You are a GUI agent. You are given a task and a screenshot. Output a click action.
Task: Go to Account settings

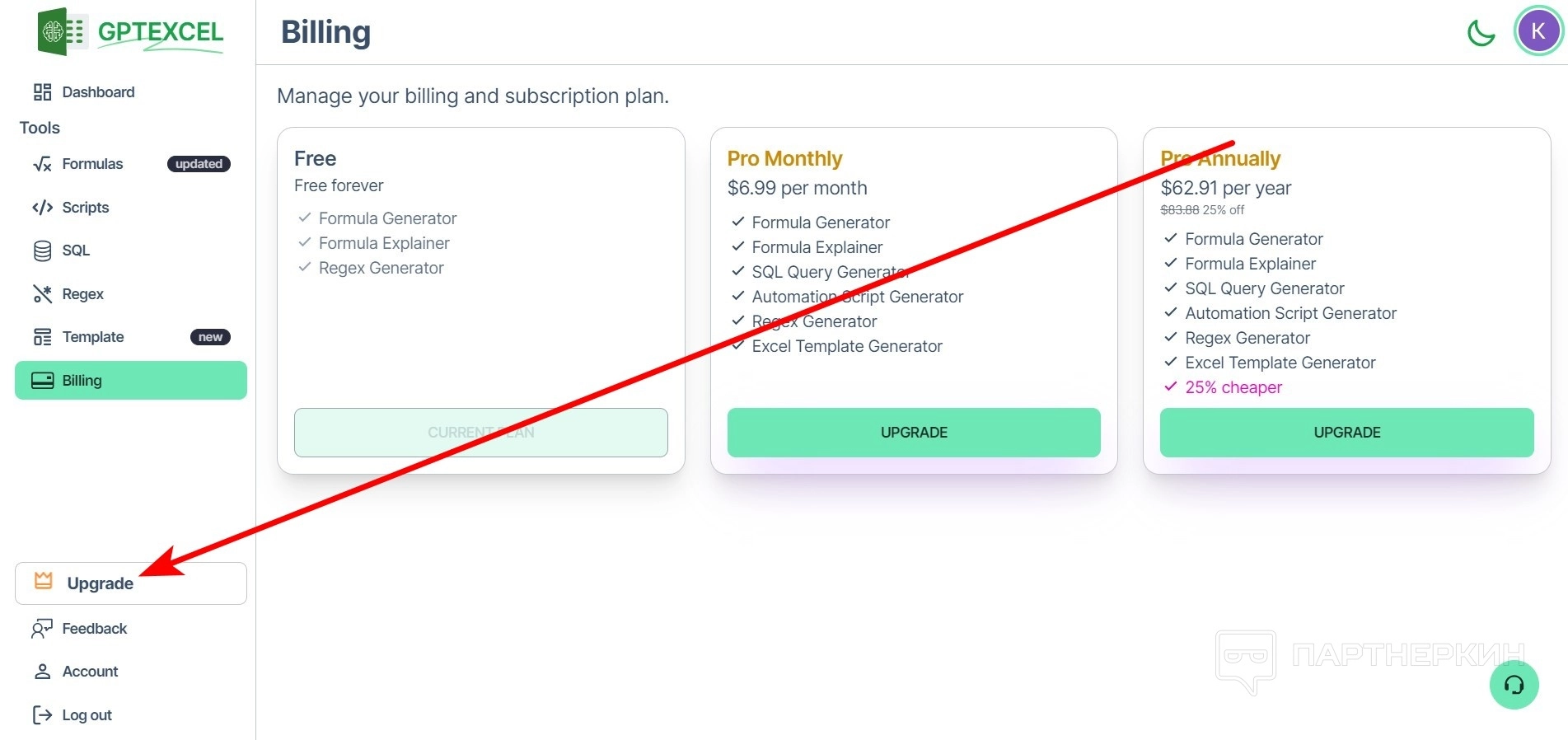point(90,672)
